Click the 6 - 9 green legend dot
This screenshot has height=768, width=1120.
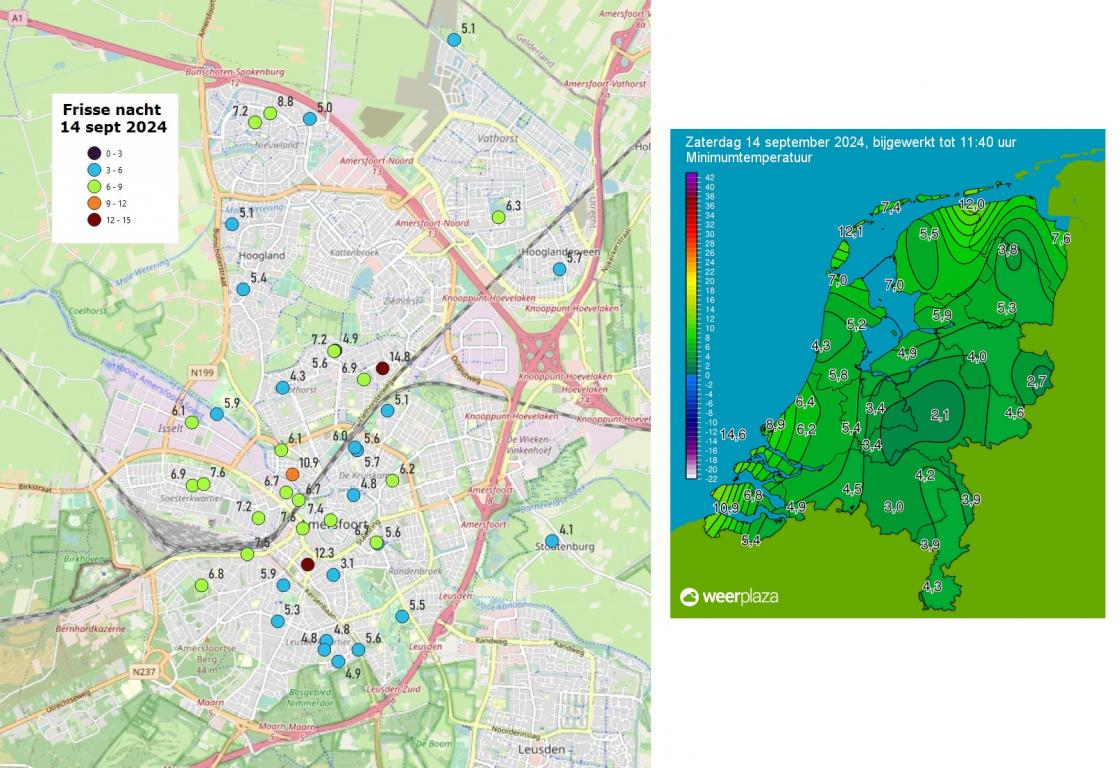tap(93, 187)
